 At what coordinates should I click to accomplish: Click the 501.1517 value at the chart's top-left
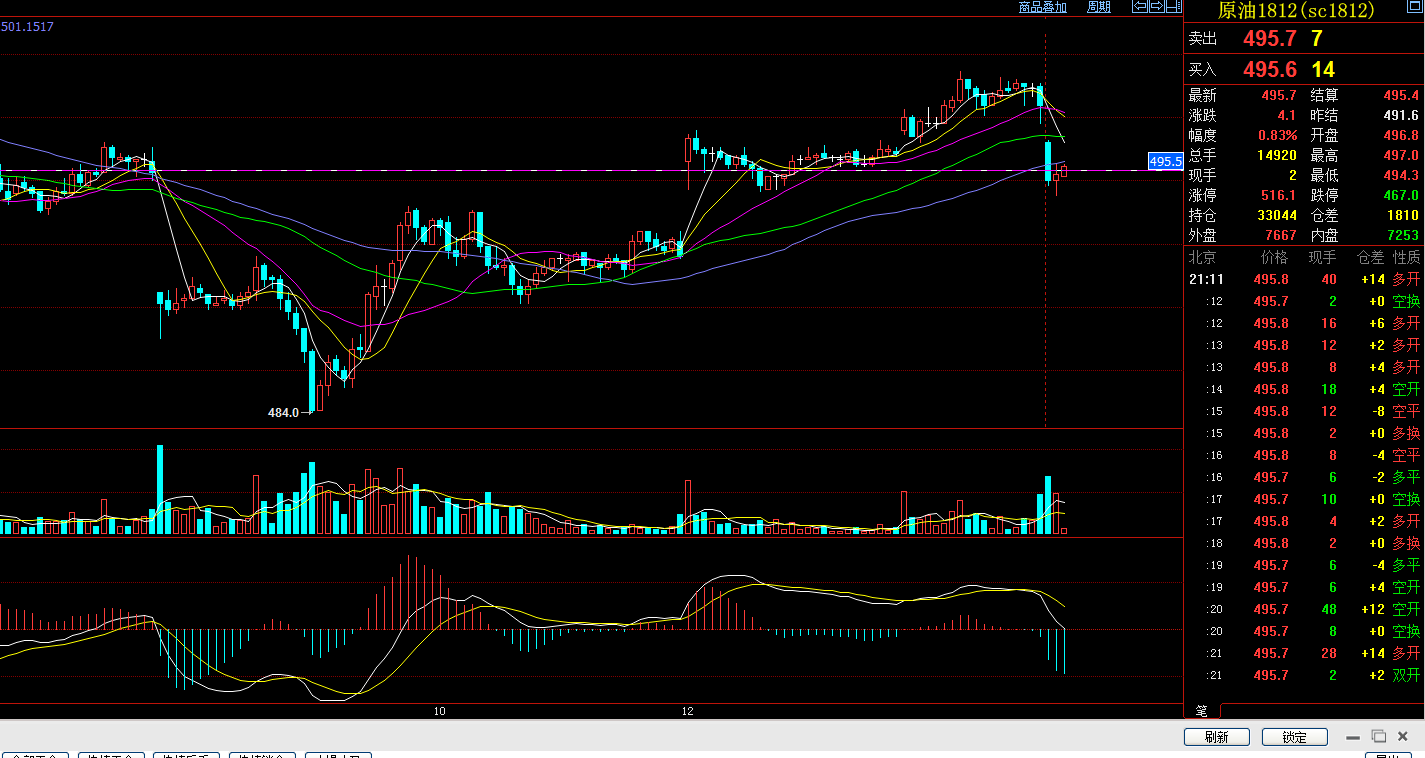coord(27,27)
